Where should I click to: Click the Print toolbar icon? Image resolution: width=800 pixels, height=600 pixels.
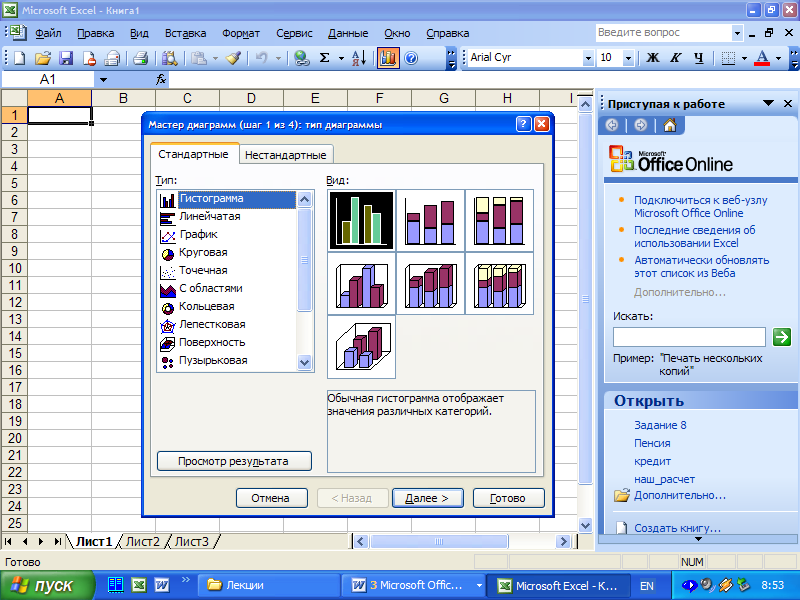click(x=141, y=58)
